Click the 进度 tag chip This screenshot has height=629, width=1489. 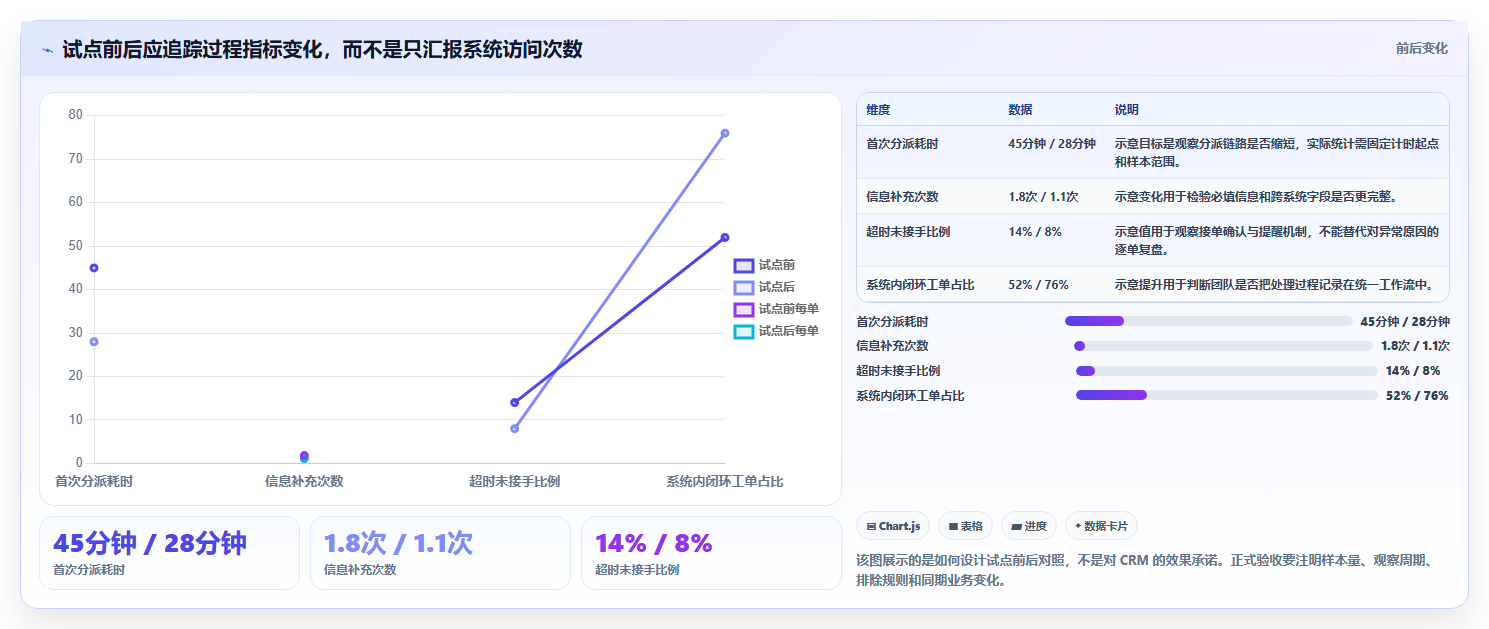[x=1028, y=526]
